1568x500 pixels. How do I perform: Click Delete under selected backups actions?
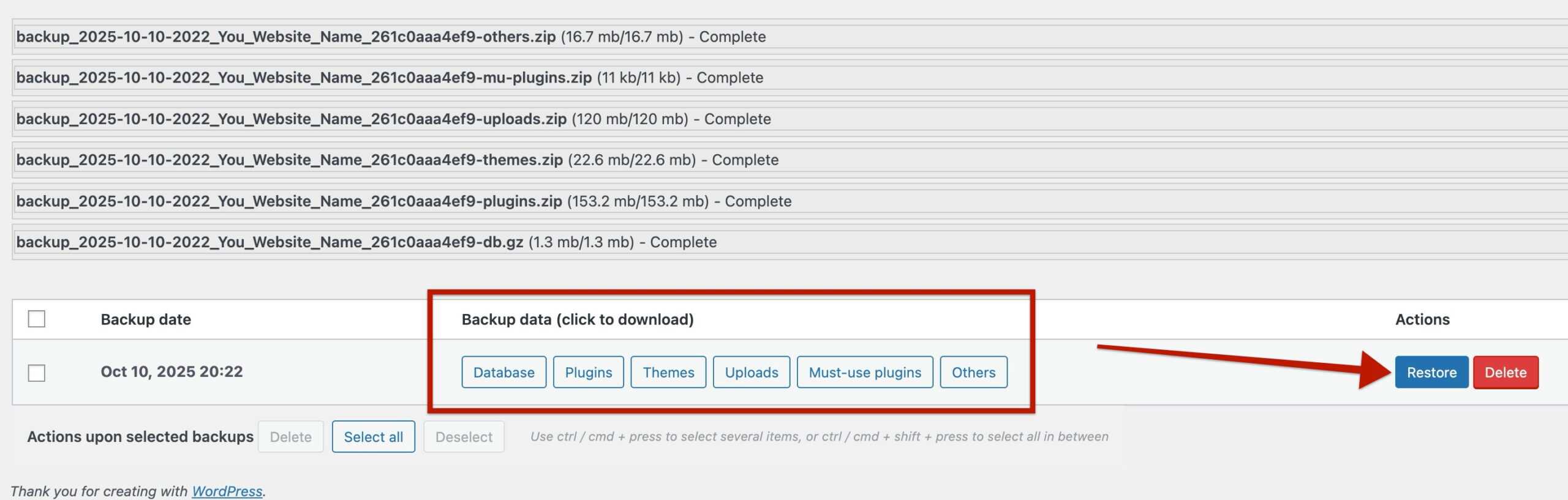coord(290,437)
